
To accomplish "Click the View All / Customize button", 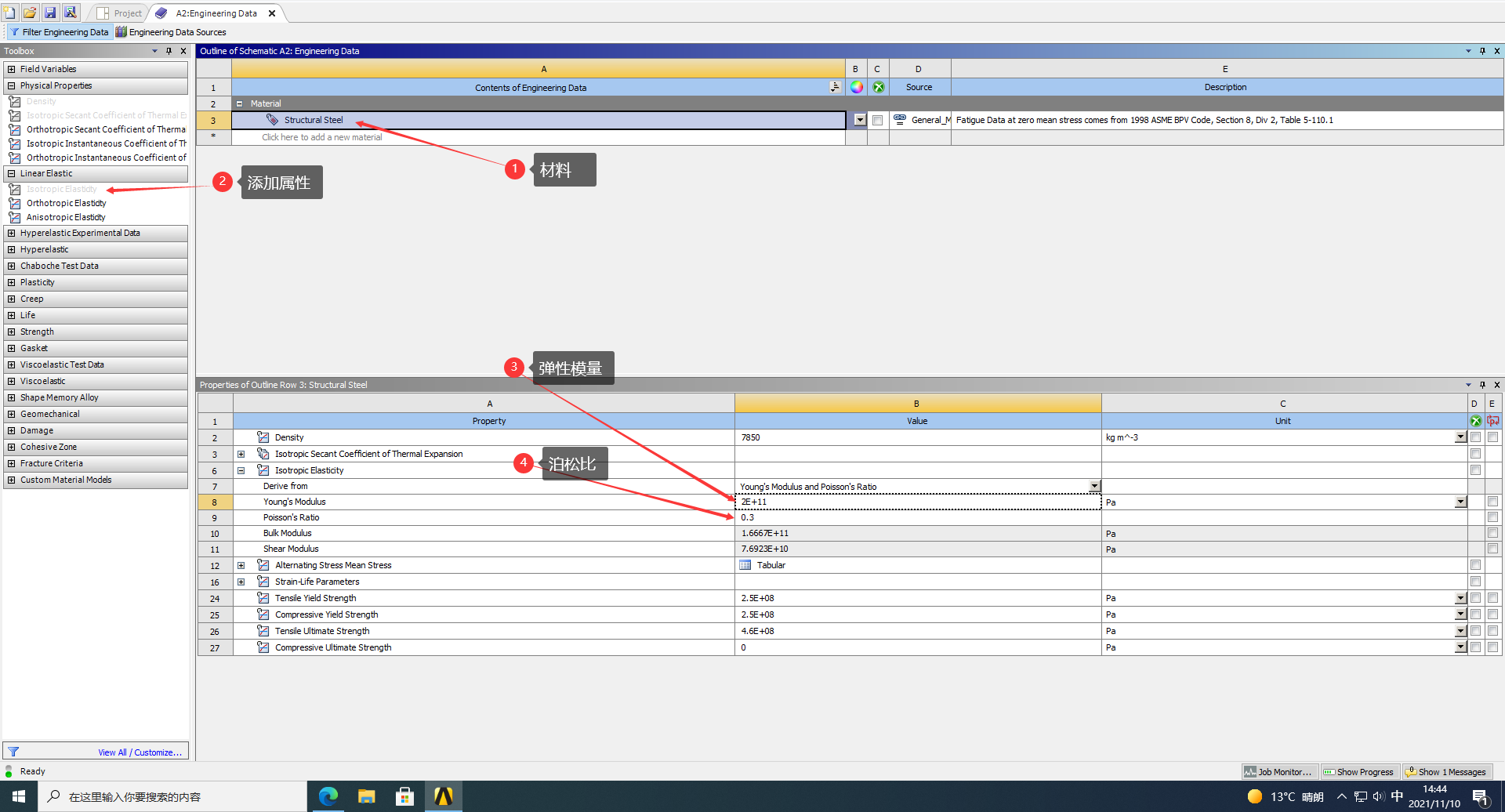I will [x=141, y=752].
